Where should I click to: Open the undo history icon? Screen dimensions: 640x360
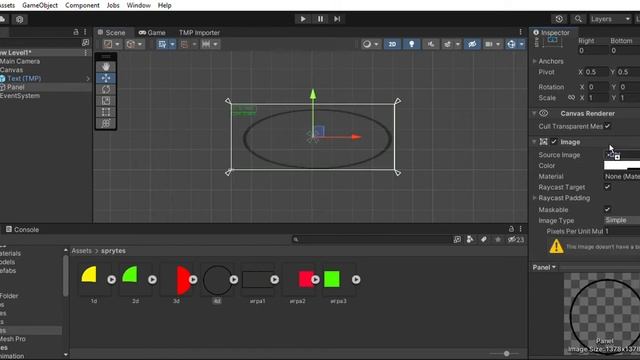coord(559,19)
